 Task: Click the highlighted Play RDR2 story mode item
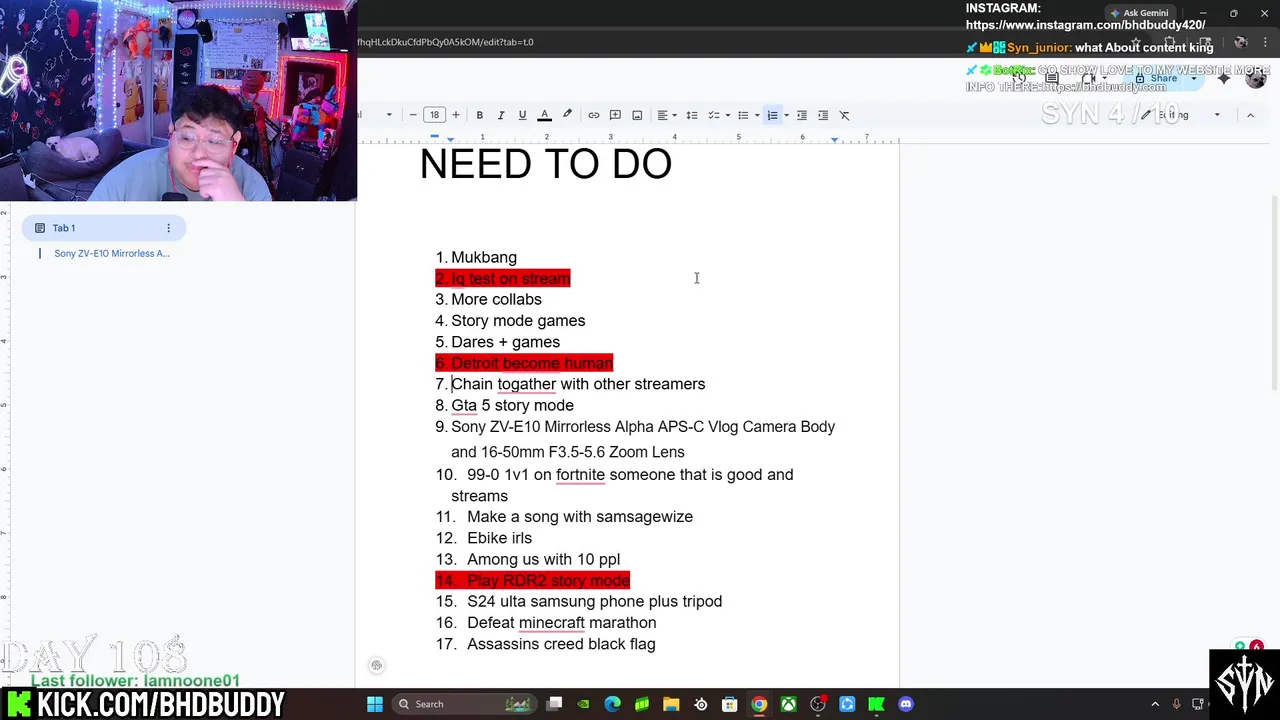pos(548,580)
